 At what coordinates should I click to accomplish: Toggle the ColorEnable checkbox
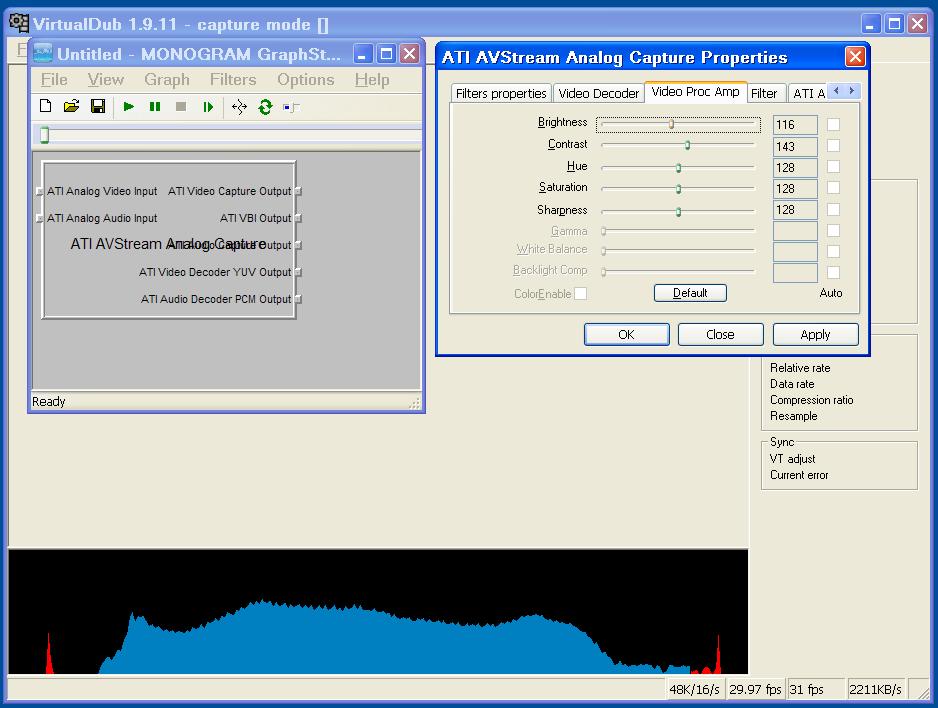pos(580,294)
